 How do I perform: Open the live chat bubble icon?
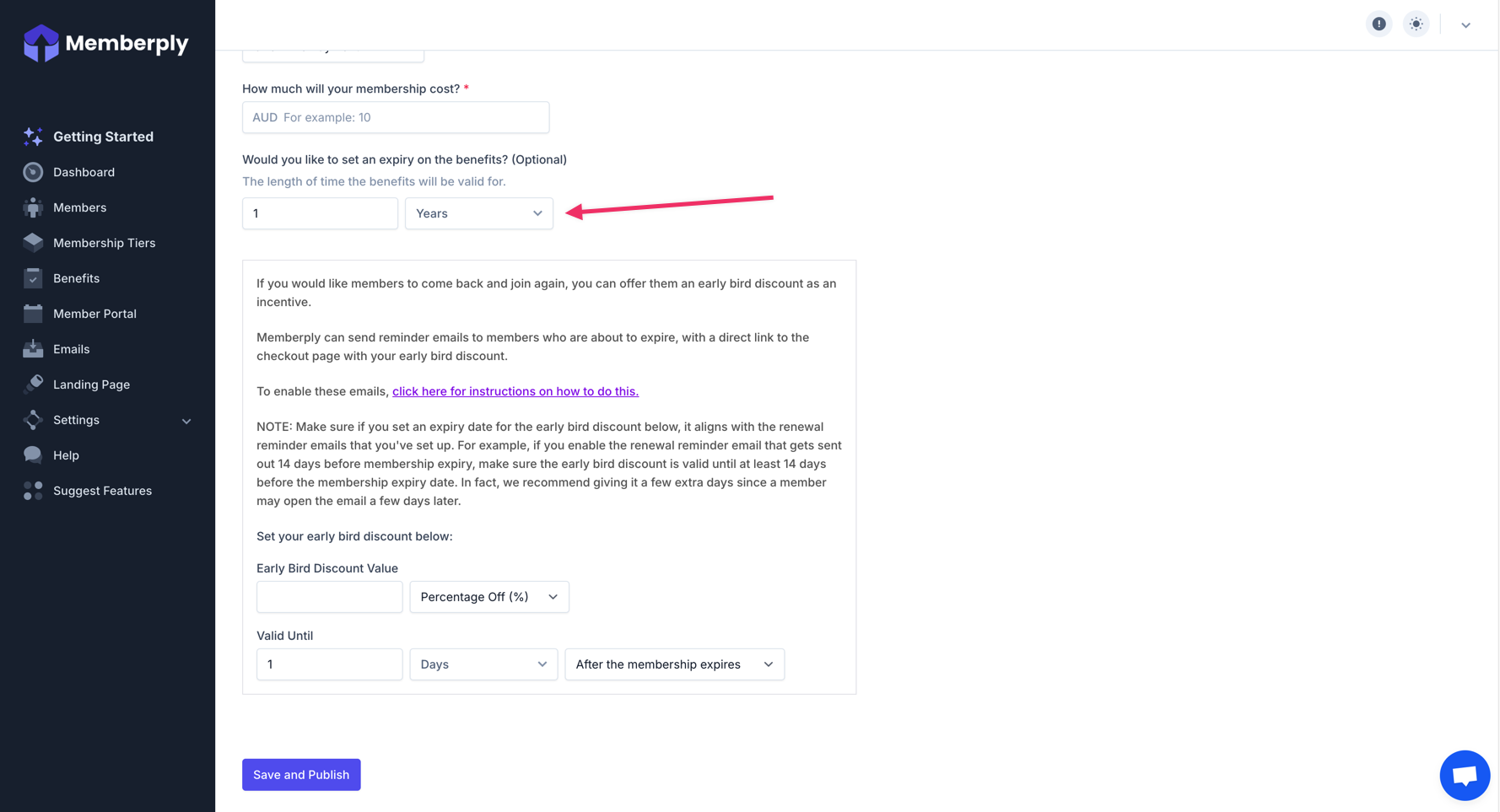tap(1464, 775)
